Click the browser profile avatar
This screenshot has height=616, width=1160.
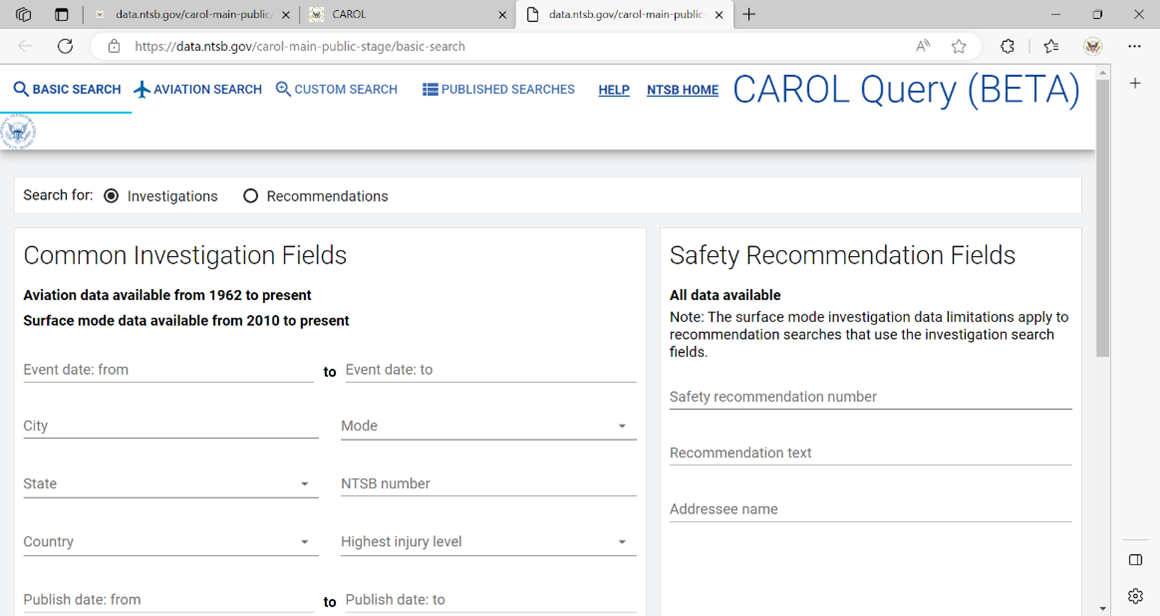1093,47
